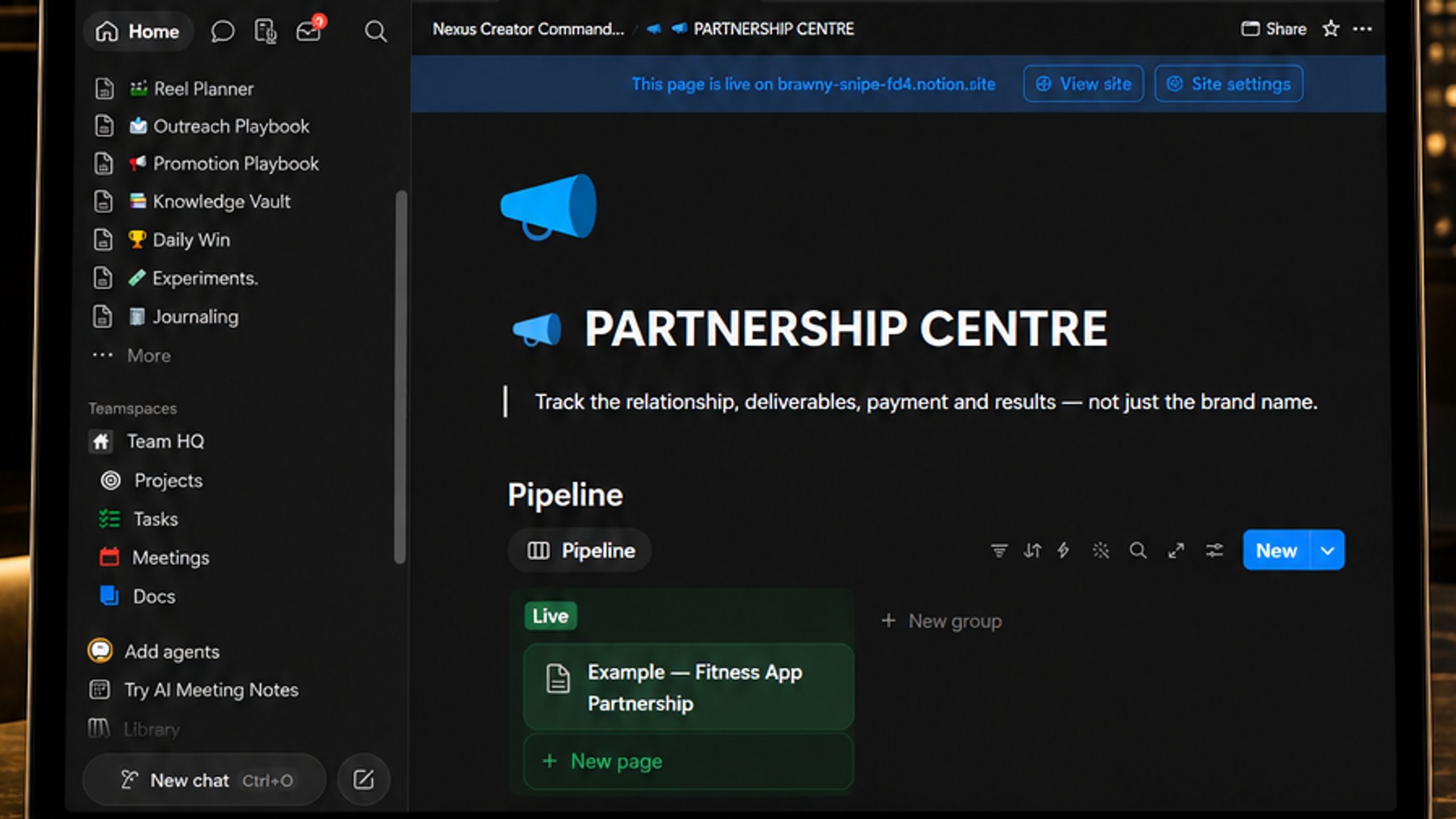1456x819 pixels.
Task: Go to Home in sidebar
Action: (138, 31)
